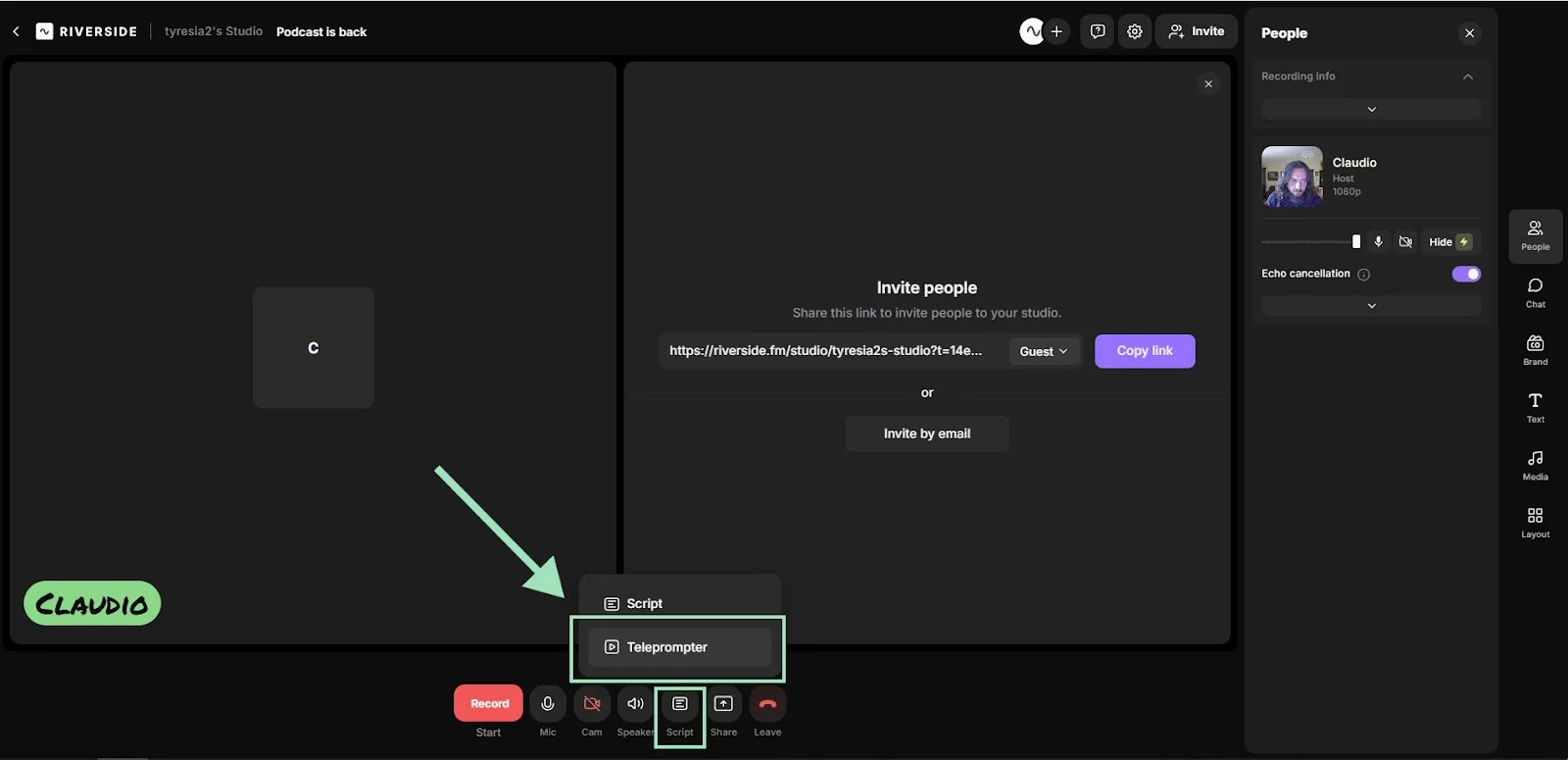This screenshot has width=1568, height=760.
Task: Open the Brand settings panel
Action: coord(1535,349)
